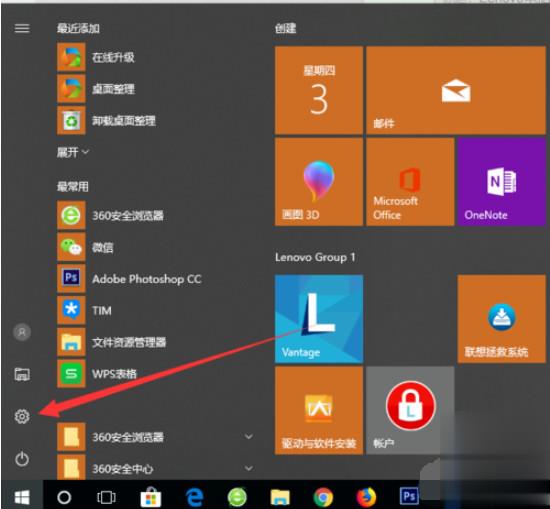The image size is (550, 509).
Task: Launch Lenovo Vantage tile
Action: (x=319, y=319)
